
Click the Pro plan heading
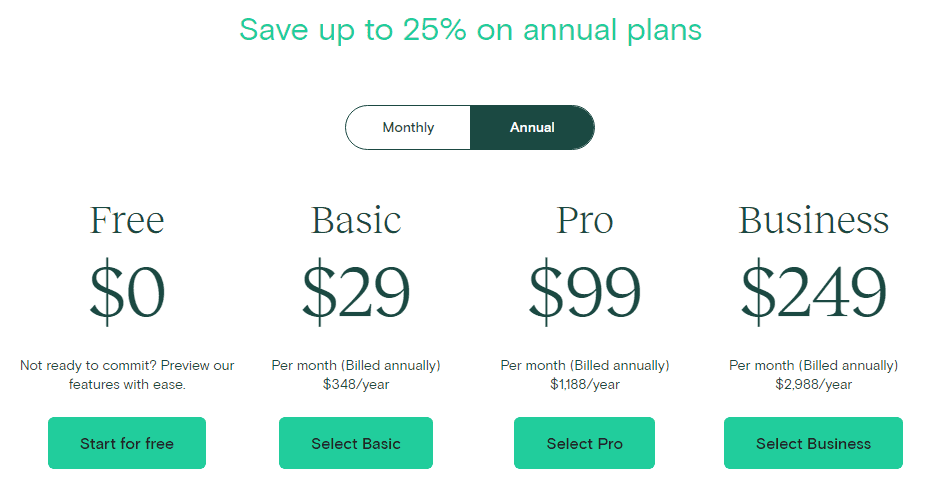click(584, 220)
